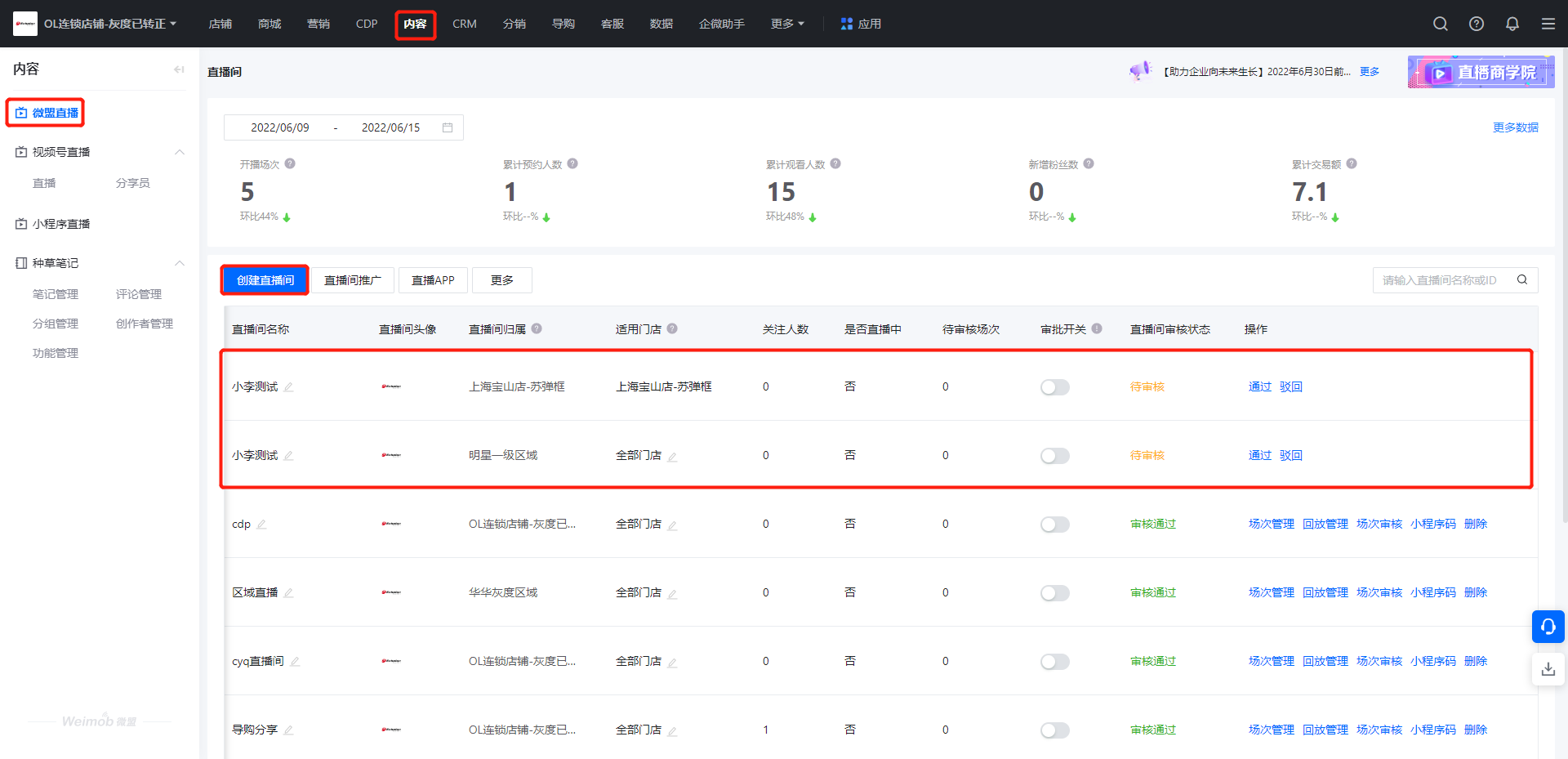Show tooltip icon for 开播场次
The image size is (1568, 759).
point(290,163)
